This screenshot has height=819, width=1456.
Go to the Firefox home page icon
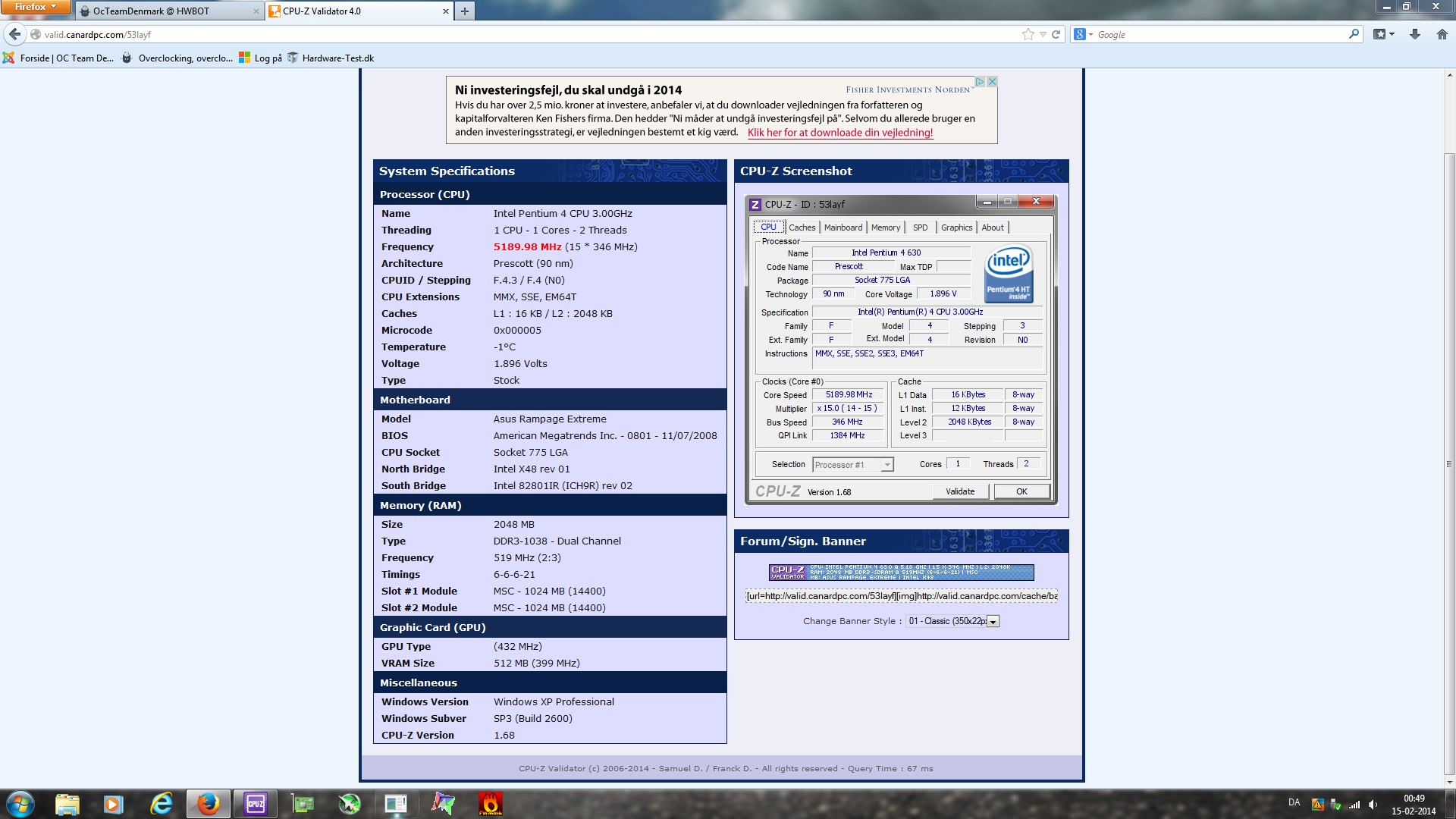(x=1442, y=34)
